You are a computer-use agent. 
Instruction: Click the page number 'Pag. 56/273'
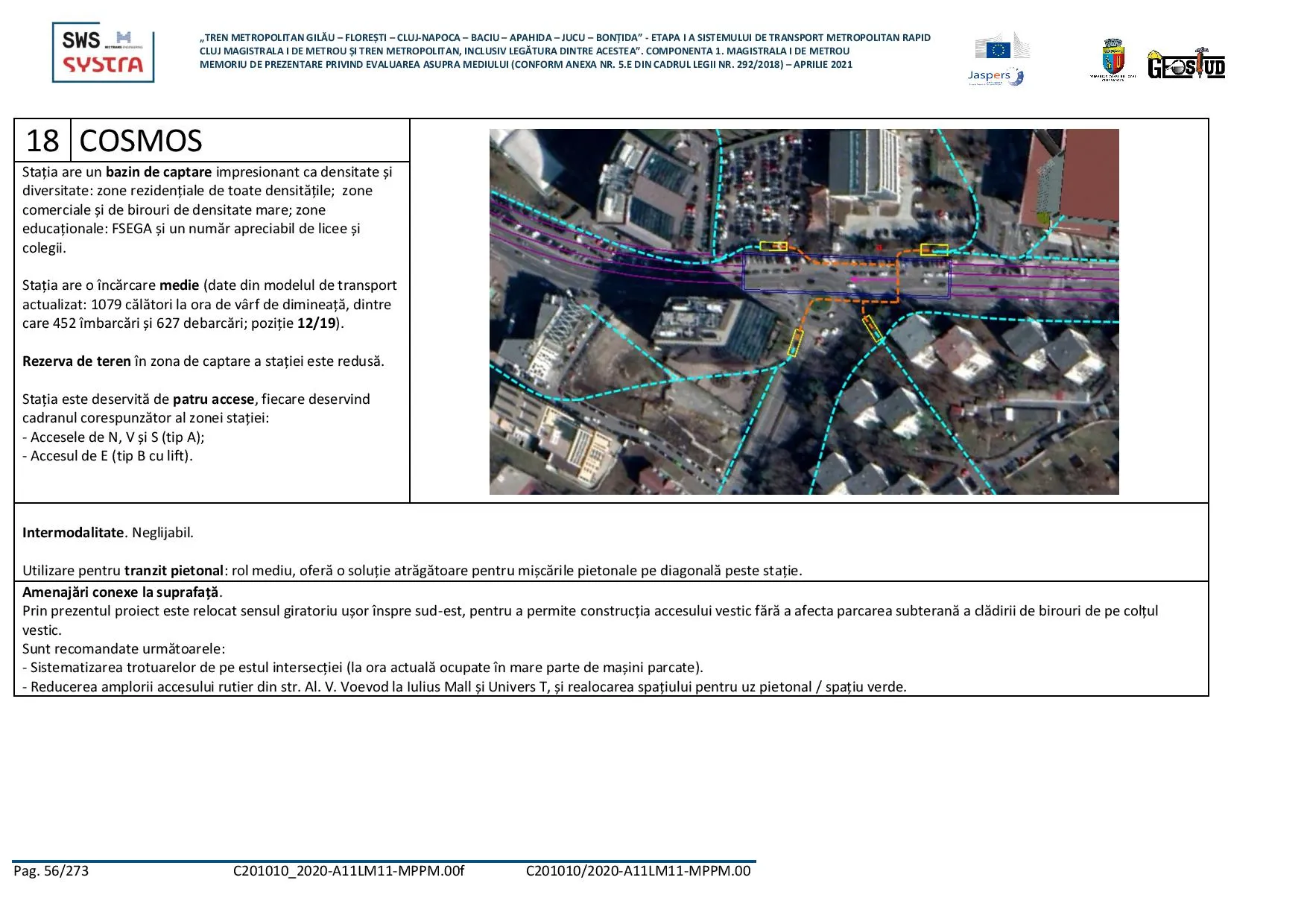pos(51,871)
